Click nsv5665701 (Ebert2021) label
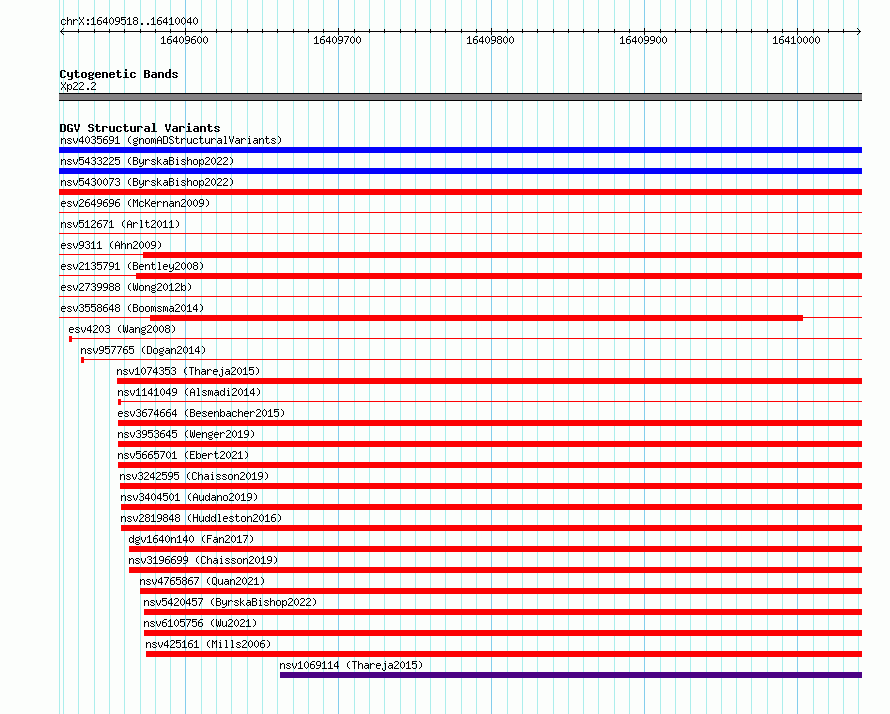The image size is (890, 714). click(183, 455)
